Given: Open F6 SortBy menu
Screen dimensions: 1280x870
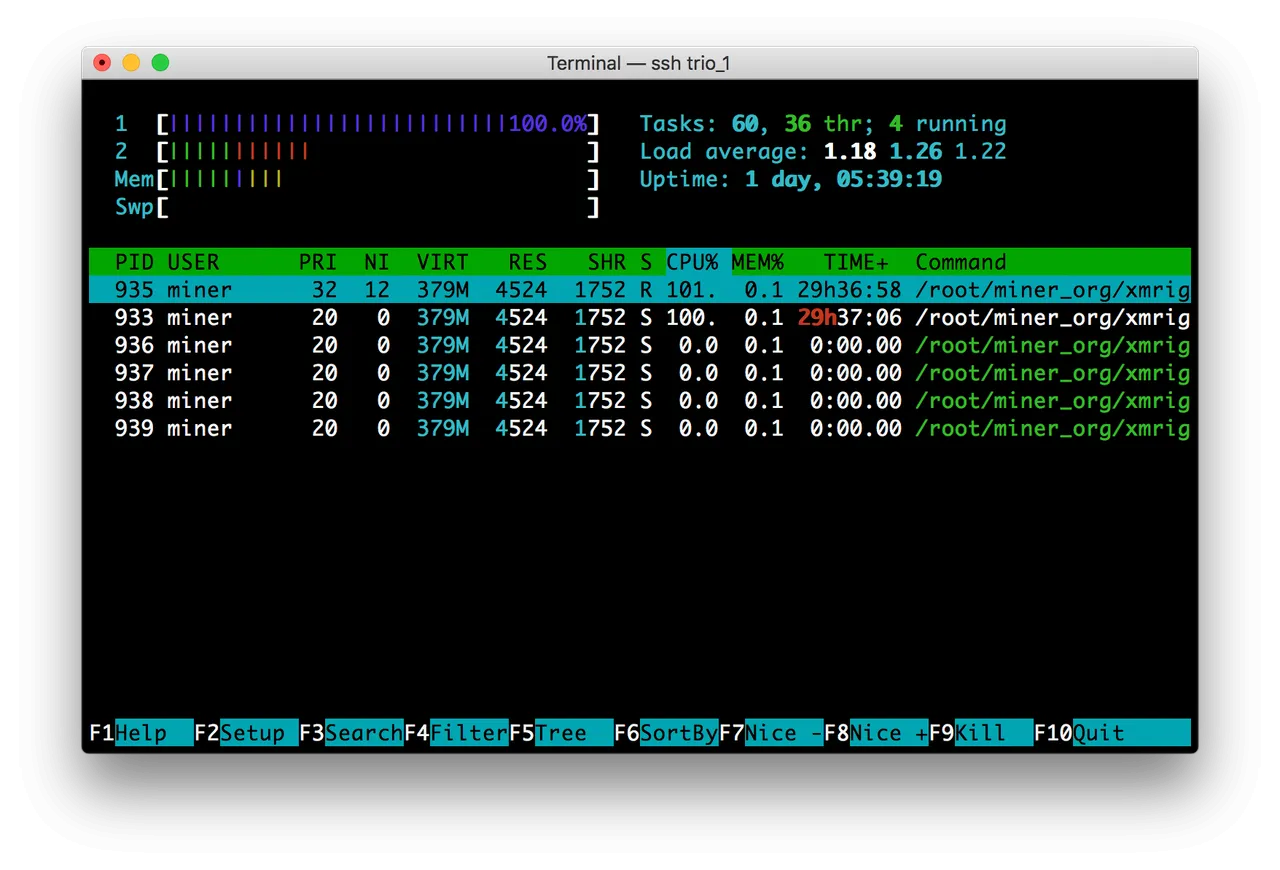Looking at the screenshot, I should click(x=666, y=733).
